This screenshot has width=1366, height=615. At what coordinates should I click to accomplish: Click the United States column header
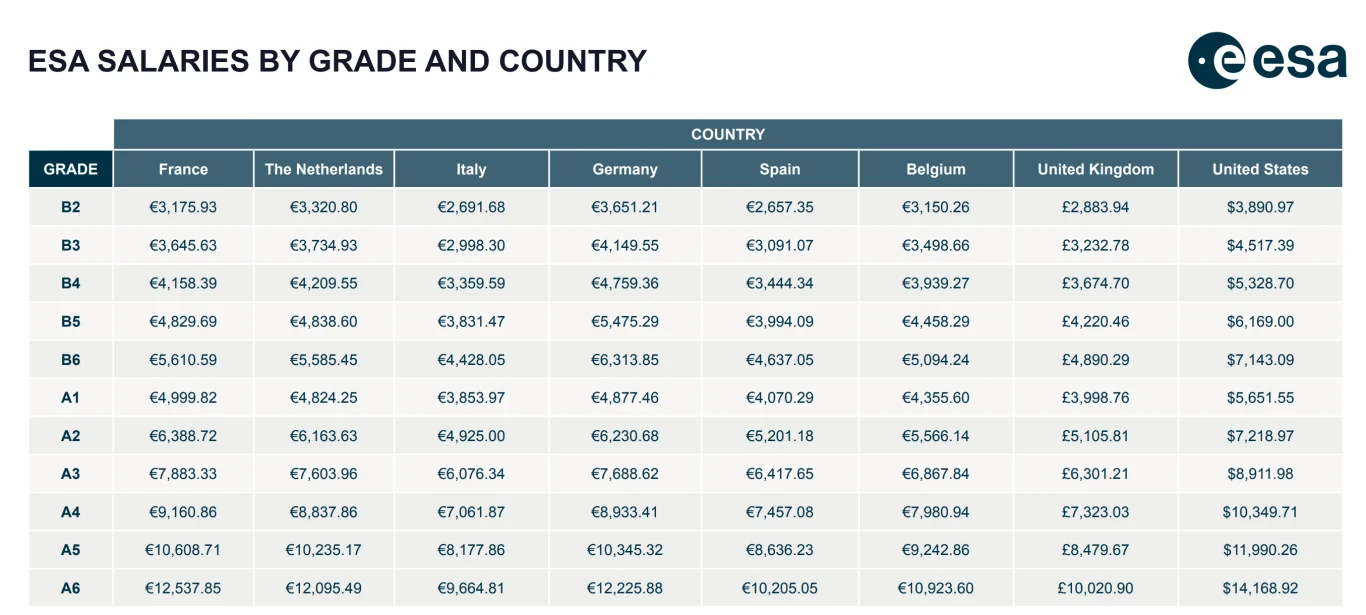tap(1260, 169)
